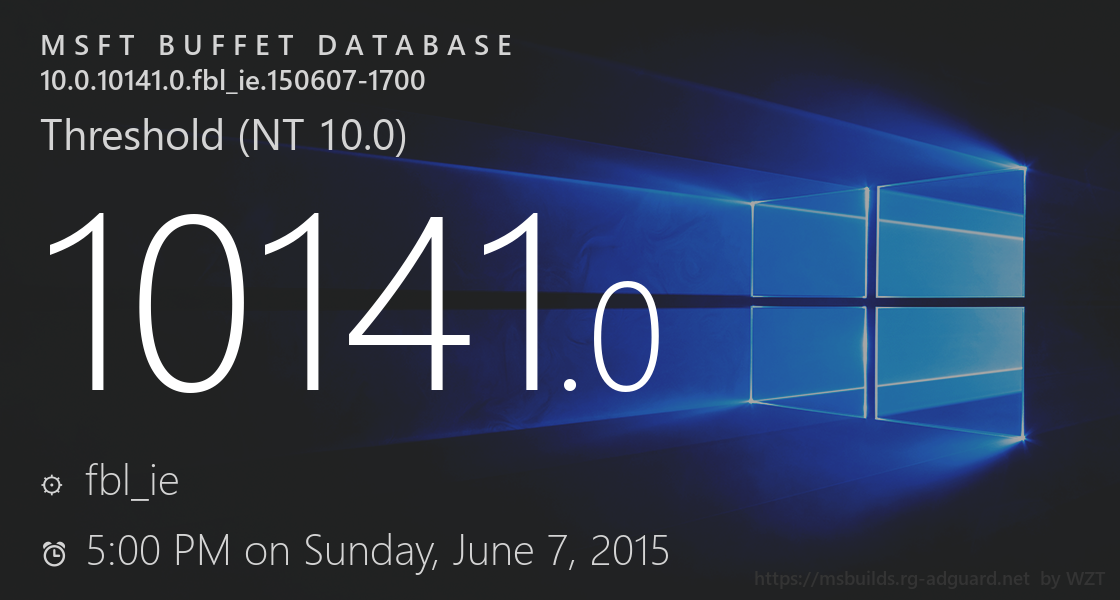Click the '5:00 PM' compile time text
This screenshot has width=1120, height=600.
(x=158, y=550)
